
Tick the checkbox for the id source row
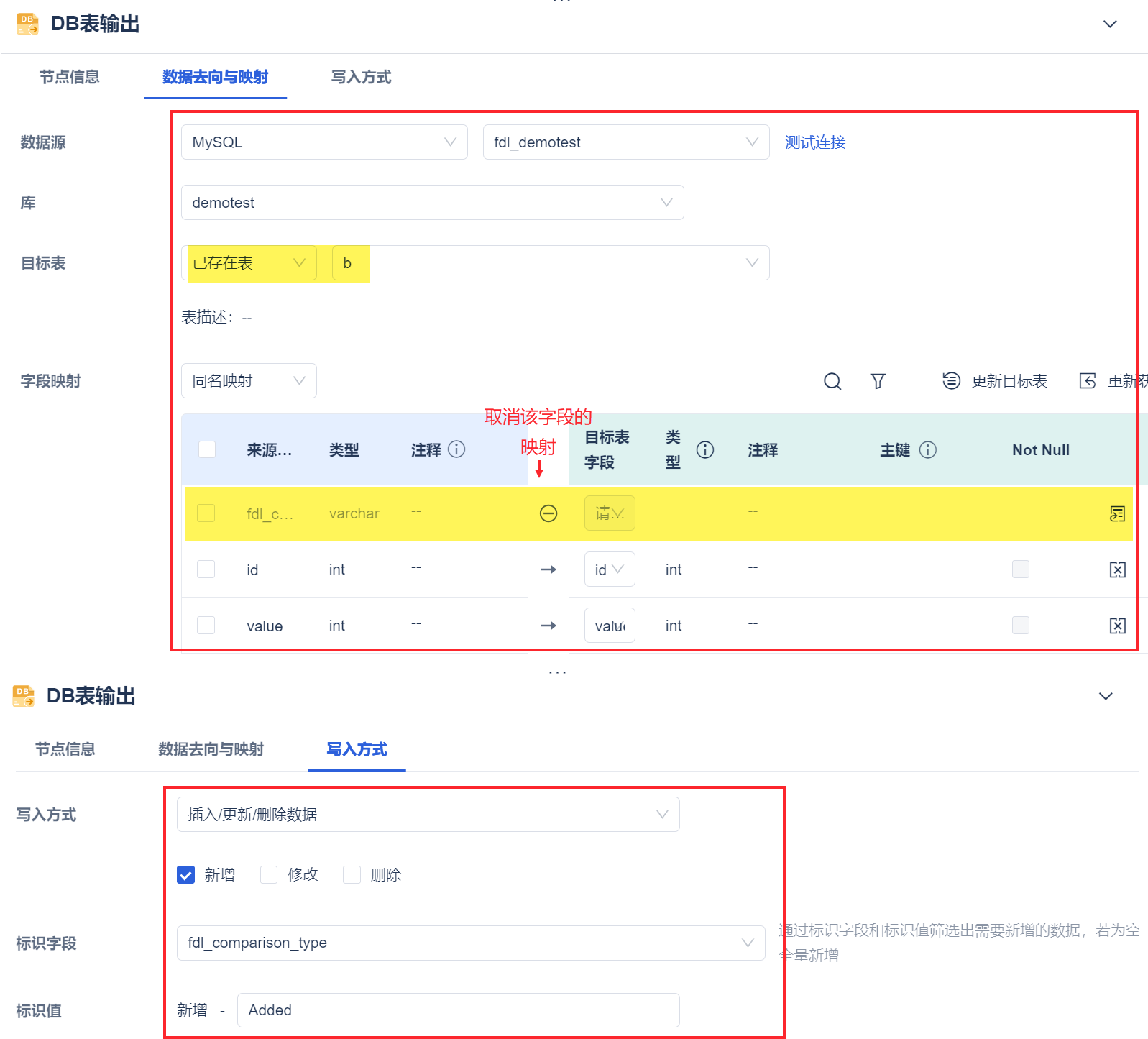click(x=206, y=569)
